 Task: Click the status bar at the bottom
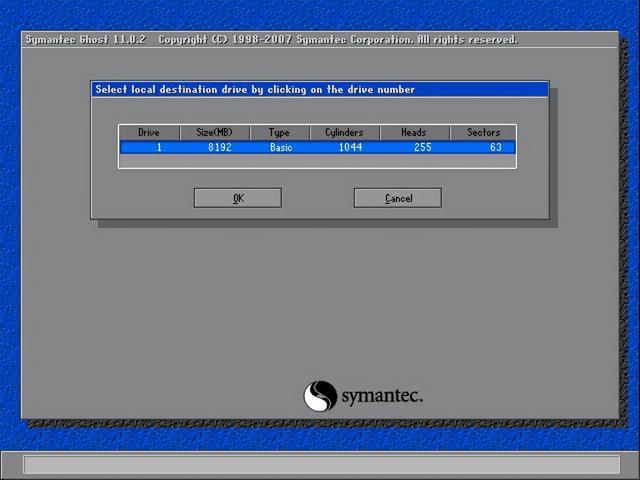click(x=322, y=464)
